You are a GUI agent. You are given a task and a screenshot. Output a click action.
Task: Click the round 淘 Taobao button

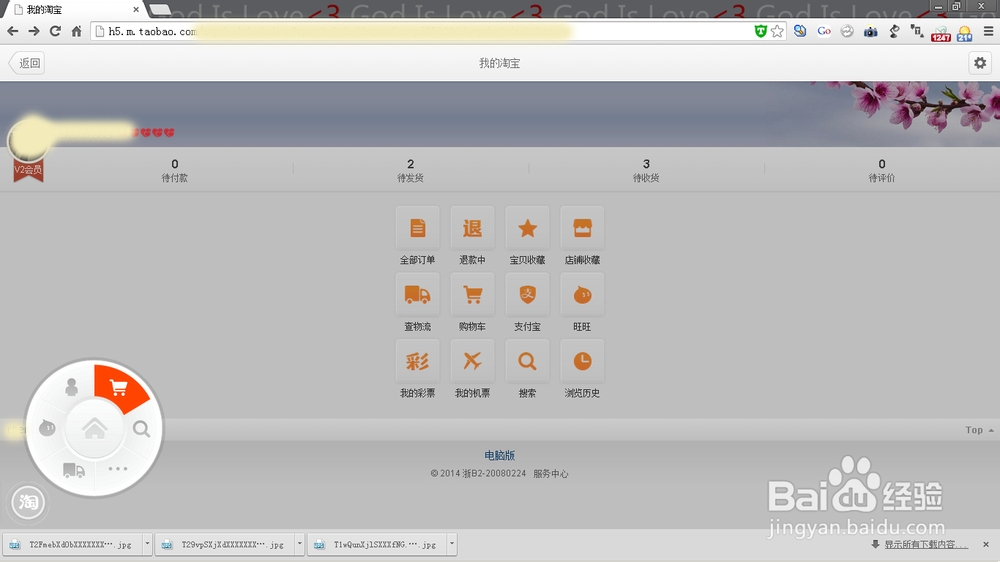pos(28,503)
